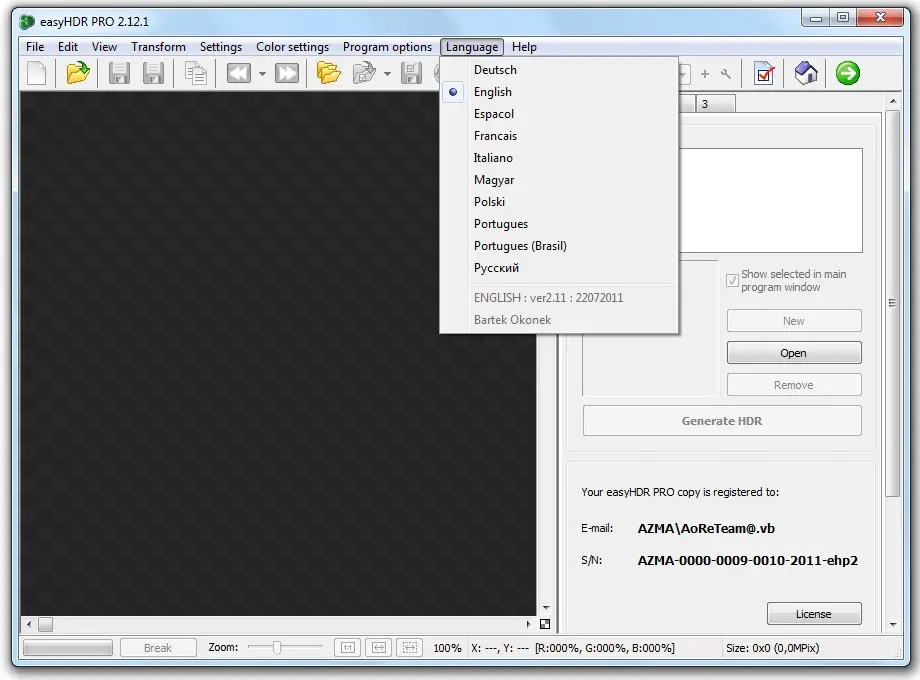
Task: Choose Deutsch from the Language menu
Action: pos(495,70)
